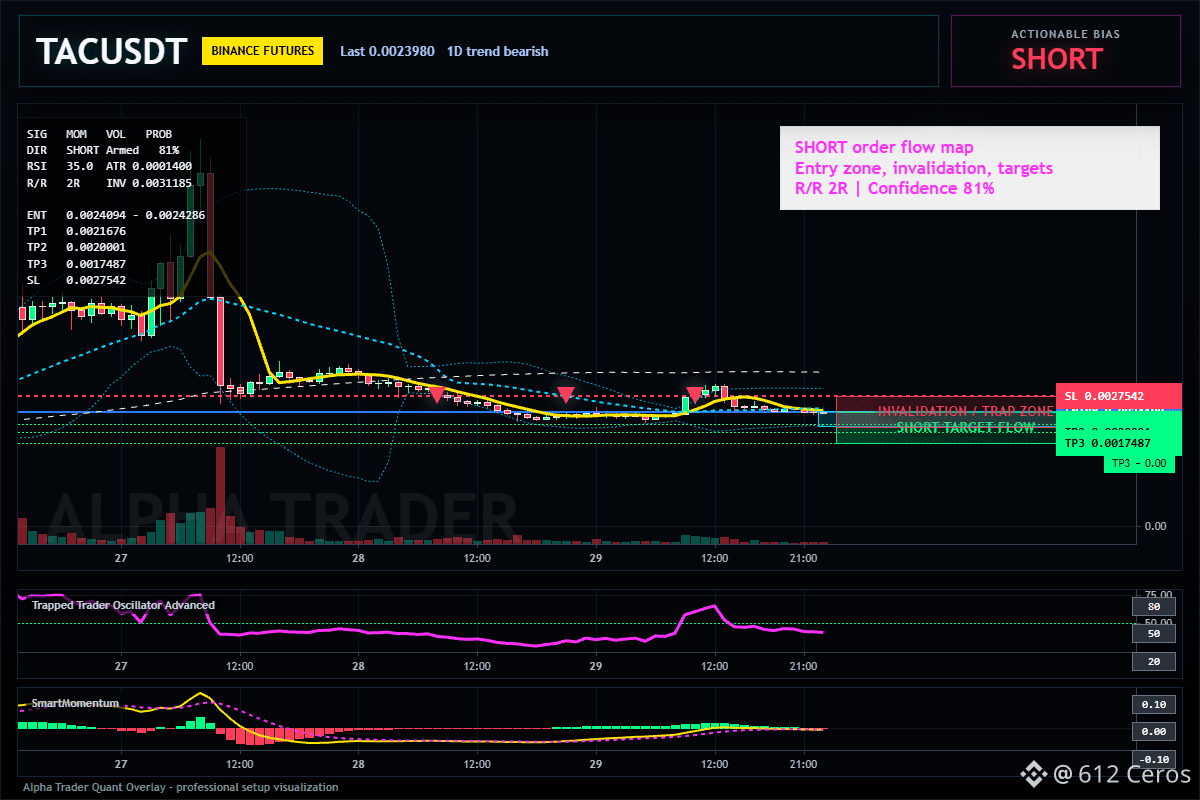Click the ENT 0.0024094 - 0.0024286 row
This screenshot has height=800, width=1200.
point(116,215)
